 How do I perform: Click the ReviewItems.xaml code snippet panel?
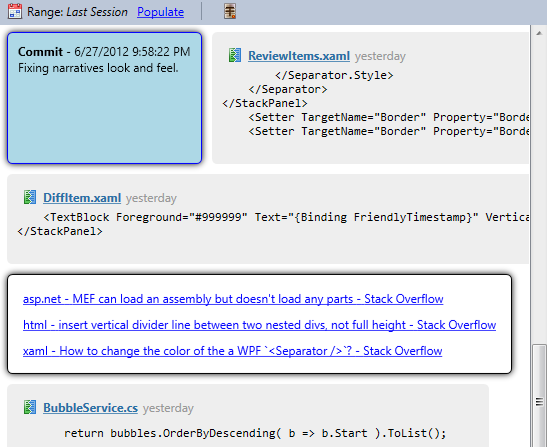pos(371,98)
